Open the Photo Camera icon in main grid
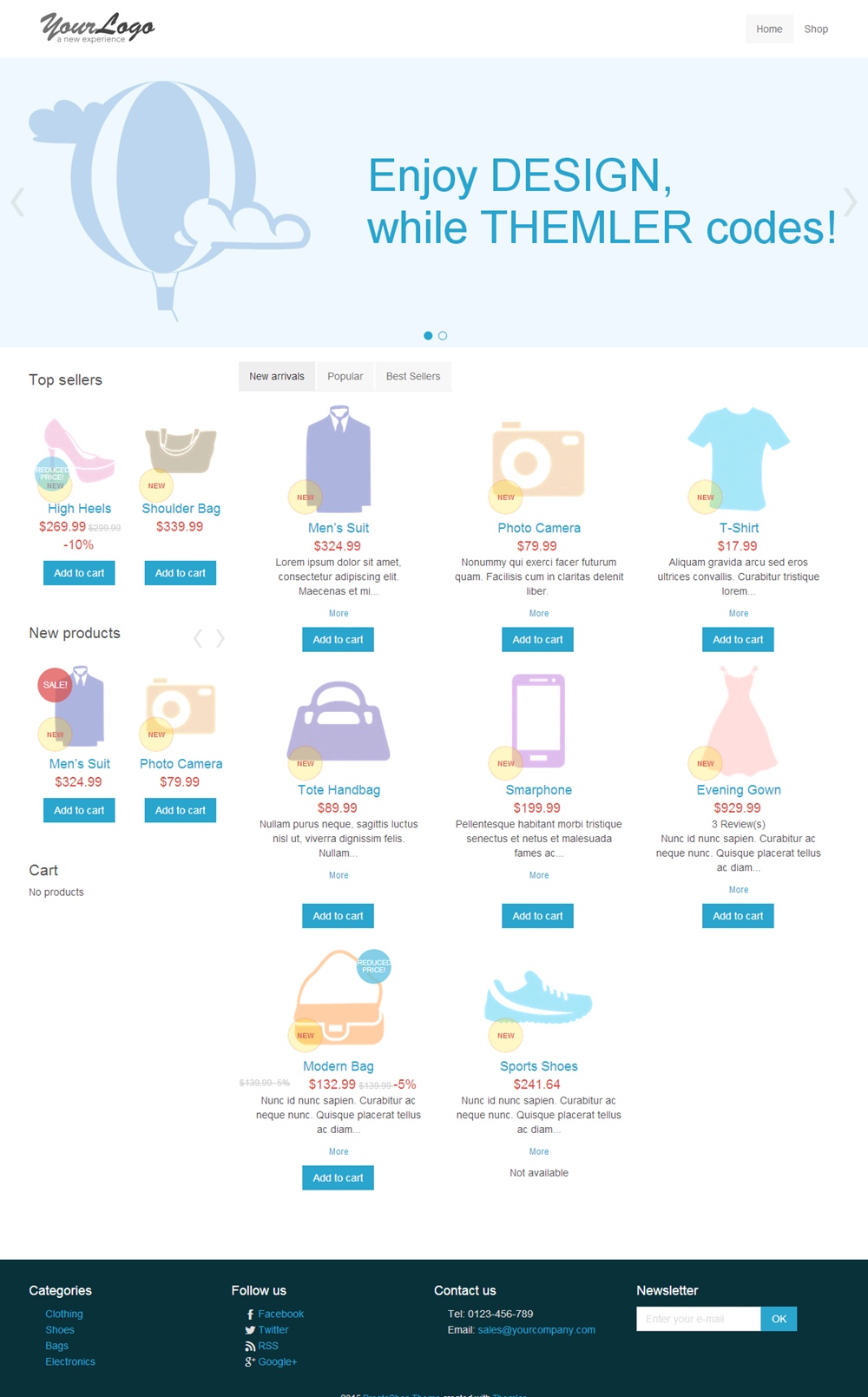The image size is (868, 1397). point(538,459)
